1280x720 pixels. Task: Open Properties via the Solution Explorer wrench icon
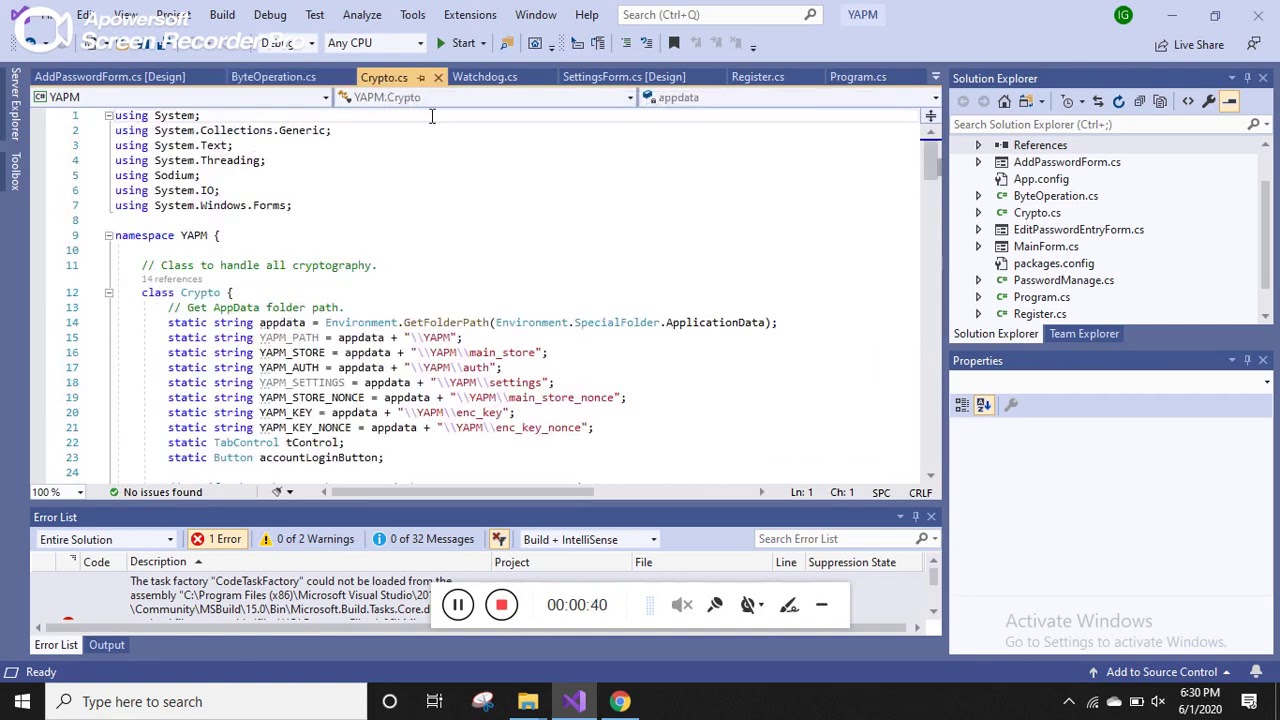[1209, 101]
